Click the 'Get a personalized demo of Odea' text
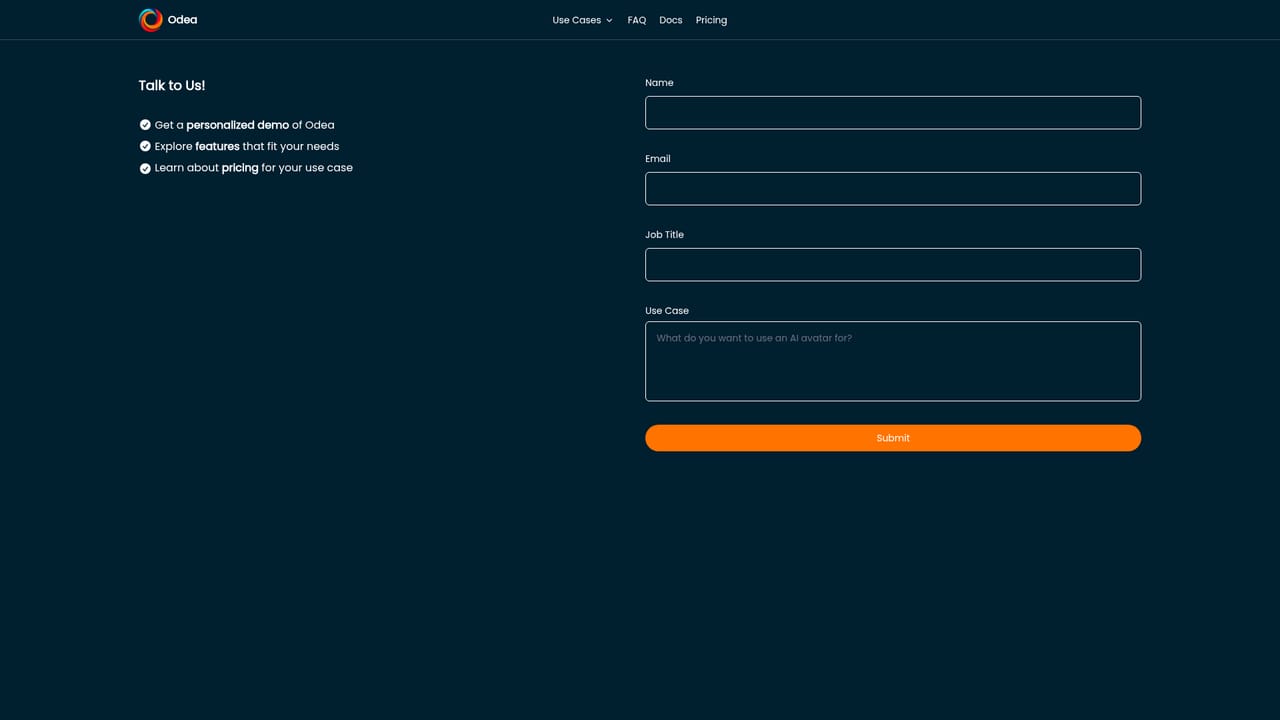This screenshot has height=720, width=1280. pyautogui.click(x=244, y=125)
